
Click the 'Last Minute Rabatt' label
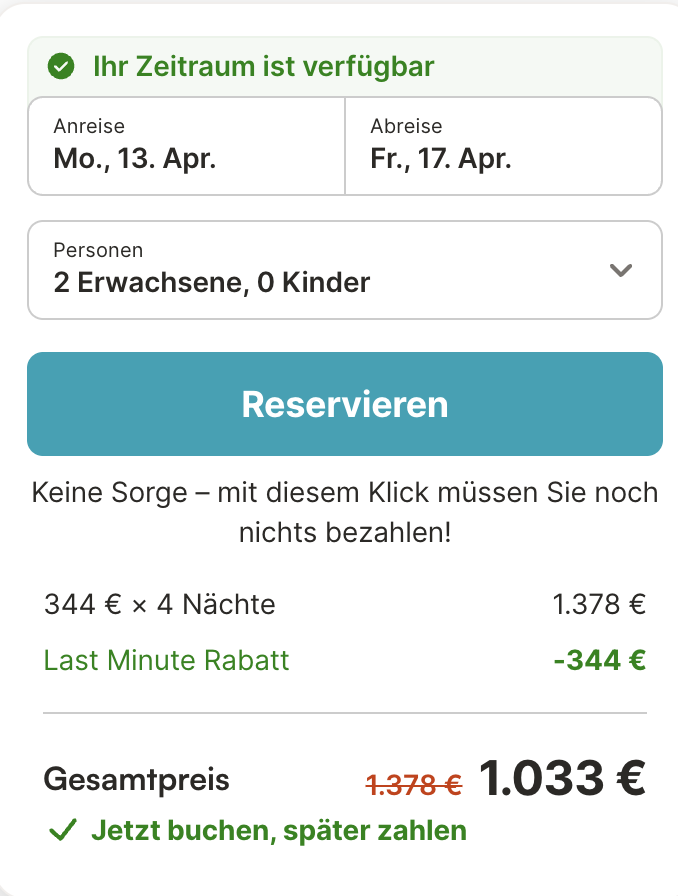point(166,660)
